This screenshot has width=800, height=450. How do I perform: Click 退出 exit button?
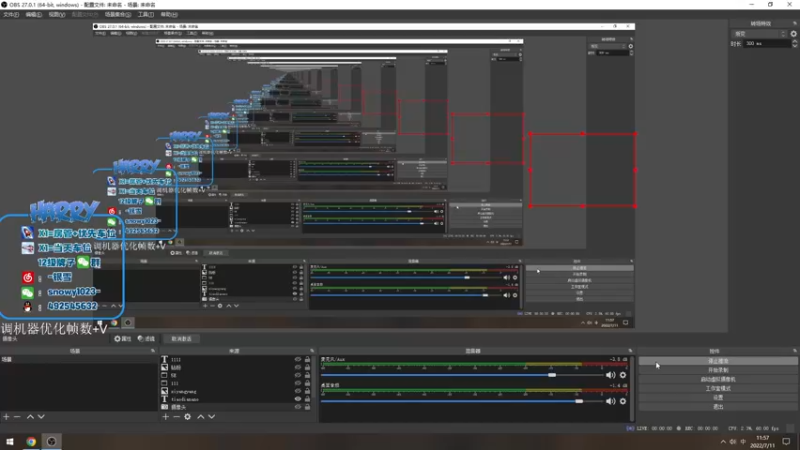(x=718, y=407)
